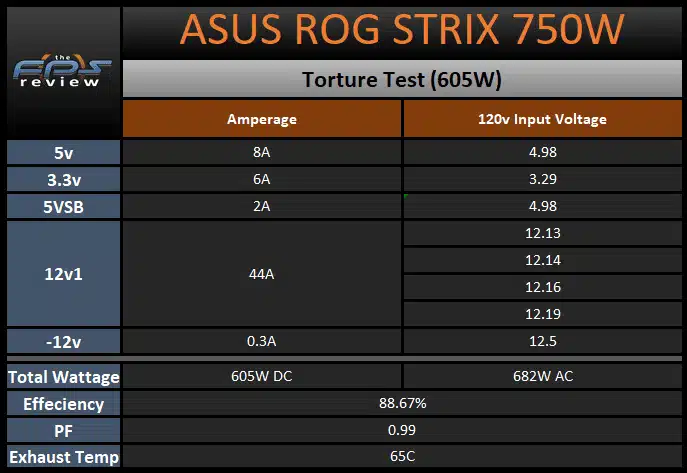The height and width of the screenshot is (473, 687).
Task: Click the 4.98 voltage in 5VSB row
Action: coord(542,206)
